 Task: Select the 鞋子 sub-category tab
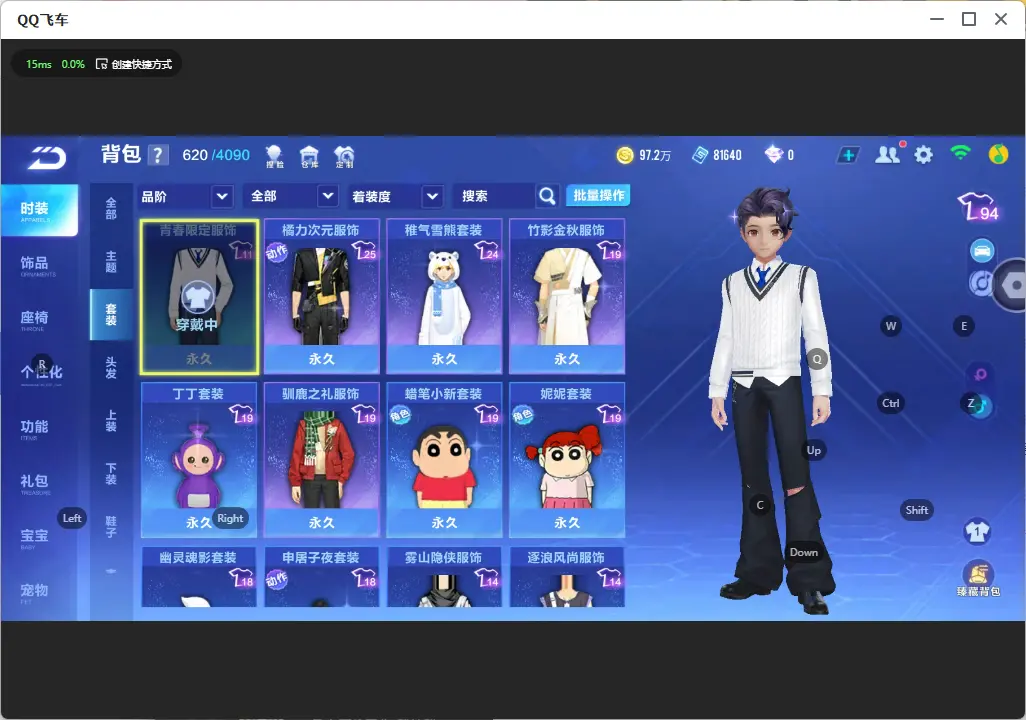[111, 527]
